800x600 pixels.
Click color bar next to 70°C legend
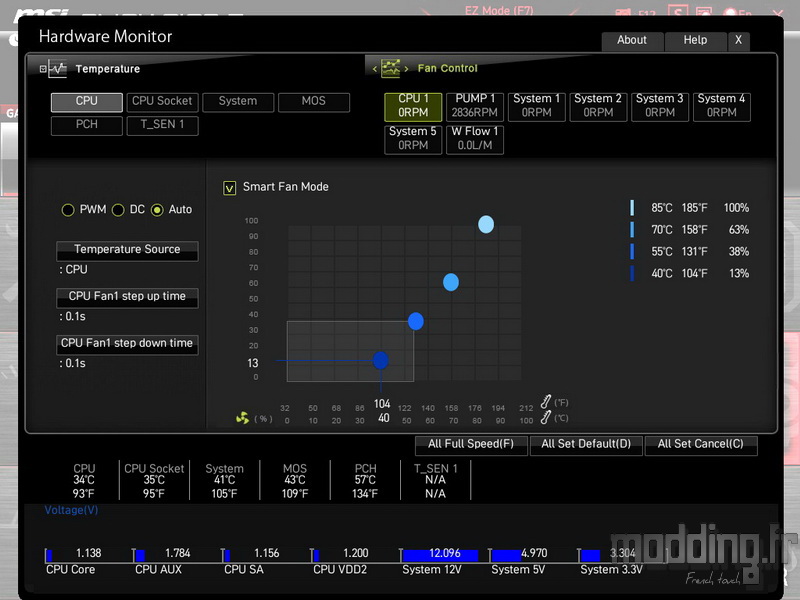(x=633, y=230)
